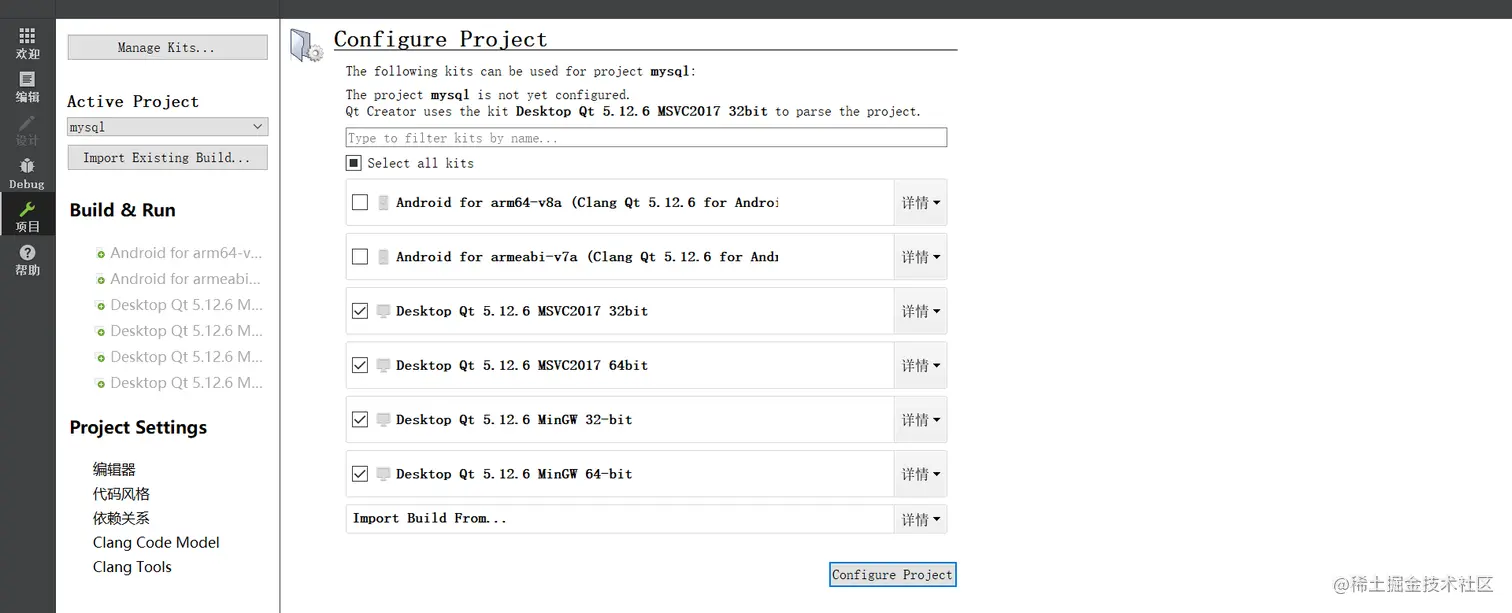Expand 详情 for Android arm64-v8a kit
The height and width of the screenshot is (613, 1512).
[920, 203]
